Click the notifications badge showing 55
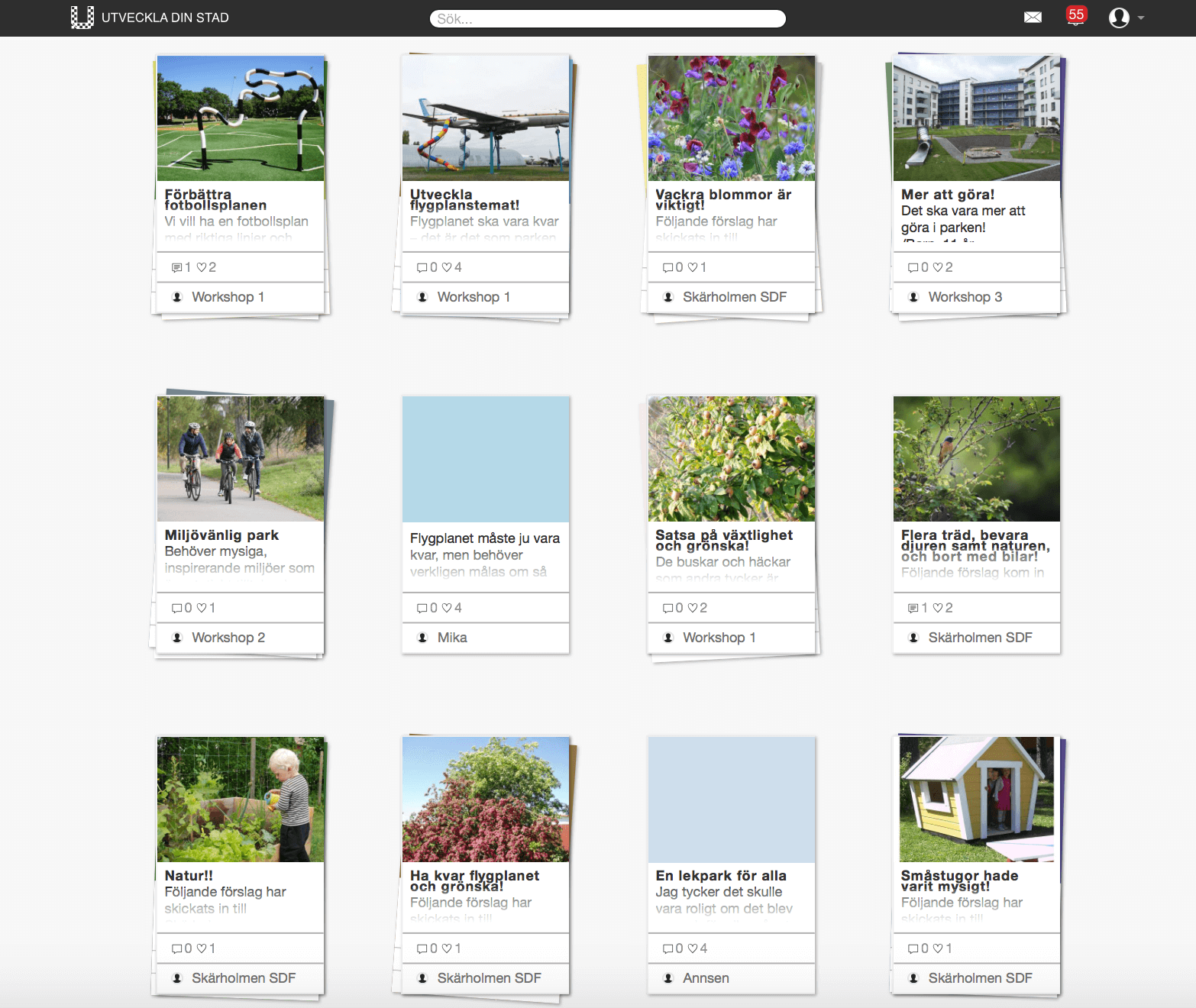This screenshot has height=1008, width=1196. point(1075,15)
